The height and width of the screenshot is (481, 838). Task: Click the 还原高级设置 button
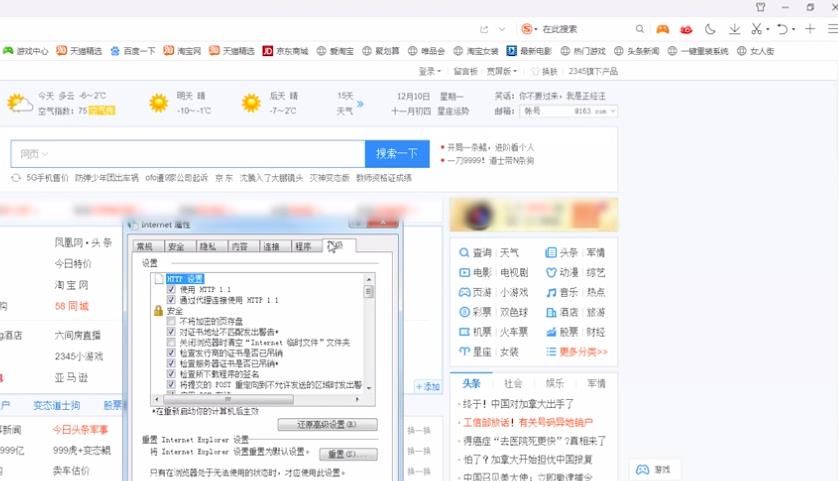click(327, 424)
